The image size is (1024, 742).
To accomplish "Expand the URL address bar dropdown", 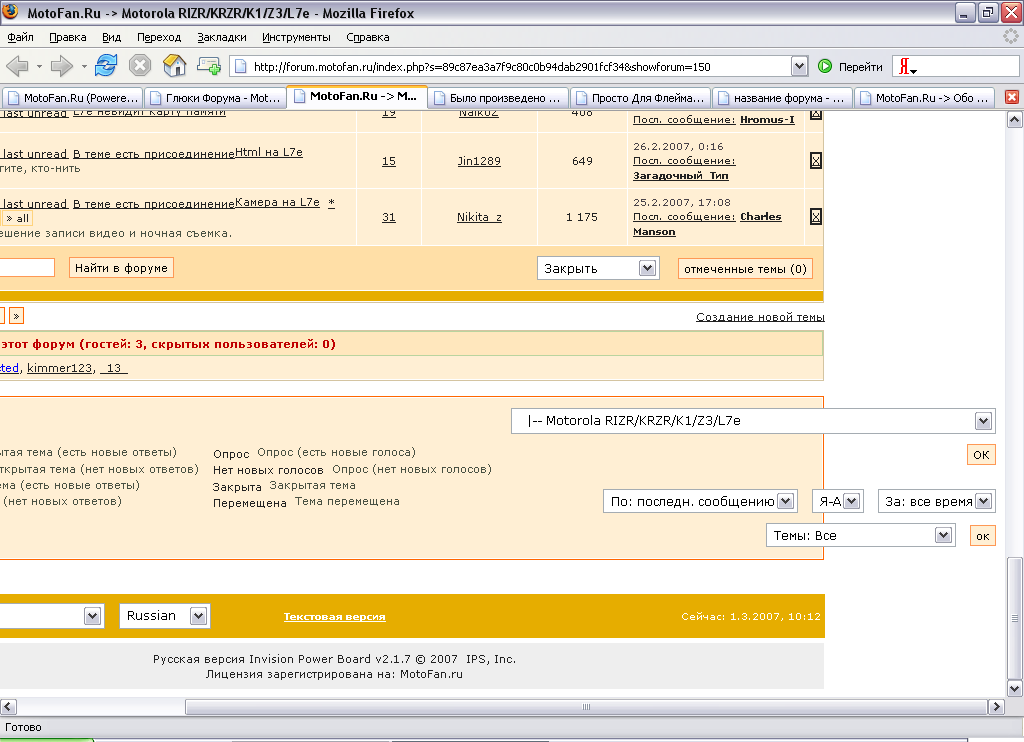I will 799,66.
